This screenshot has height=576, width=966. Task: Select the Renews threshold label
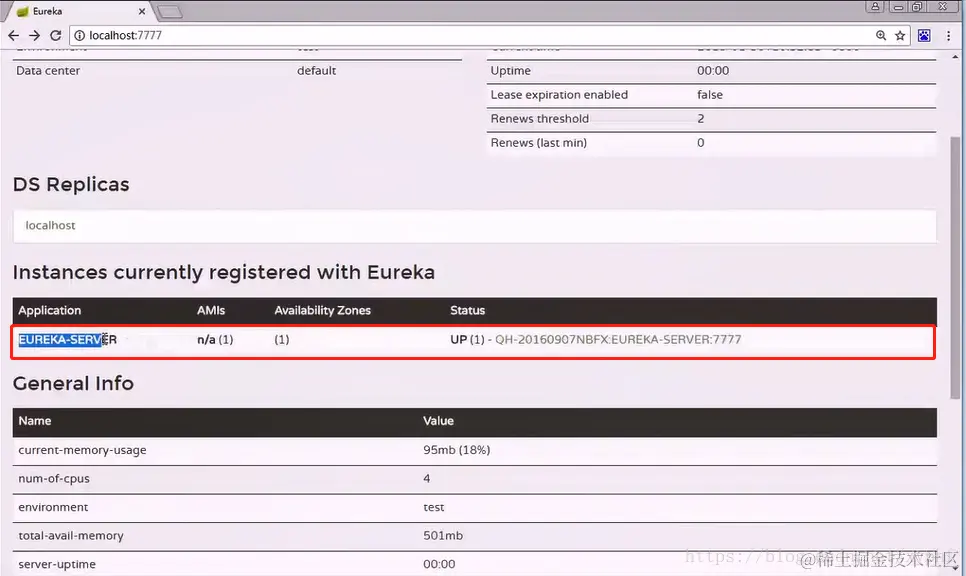(x=540, y=119)
